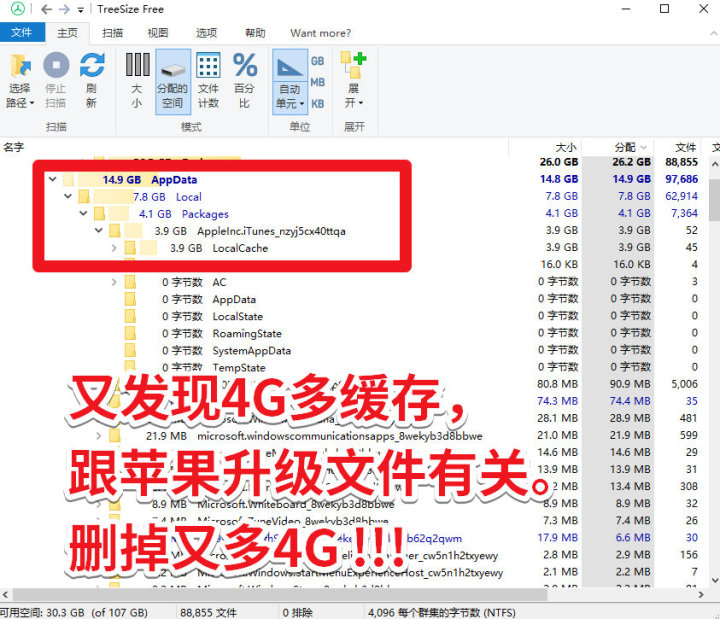The width and height of the screenshot is (720, 619).
Task: Sort by the Files (文件) column header
Action: coord(686,147)
